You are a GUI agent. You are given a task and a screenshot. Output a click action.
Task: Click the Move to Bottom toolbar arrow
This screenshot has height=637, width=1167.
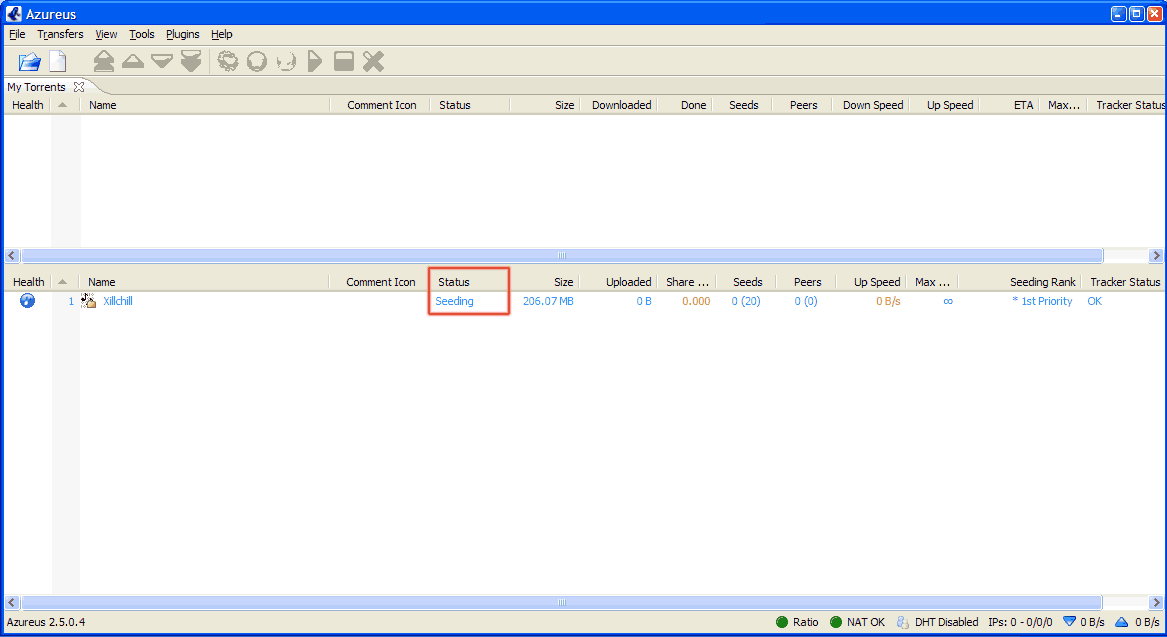click(191, 62)
